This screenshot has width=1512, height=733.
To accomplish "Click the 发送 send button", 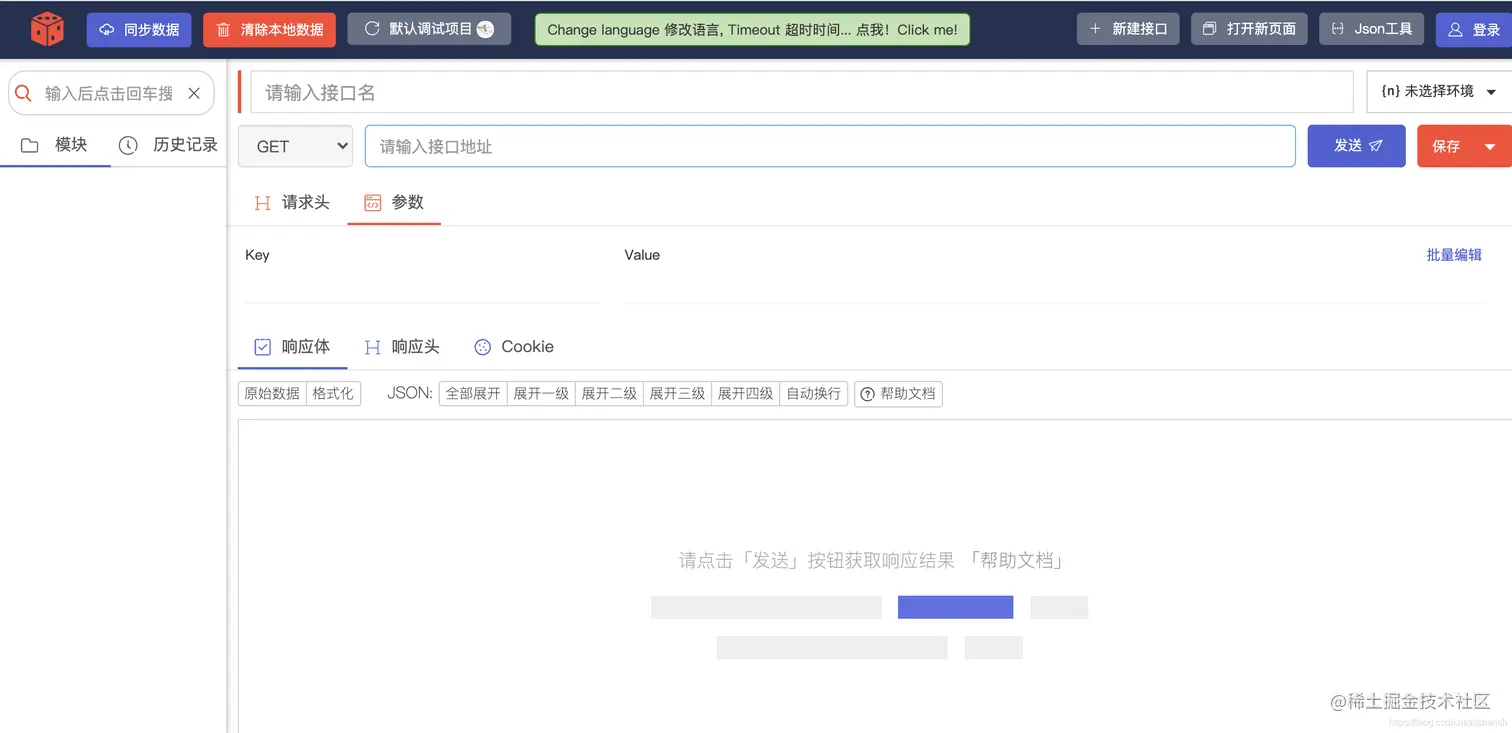I will coord(1357,146).
